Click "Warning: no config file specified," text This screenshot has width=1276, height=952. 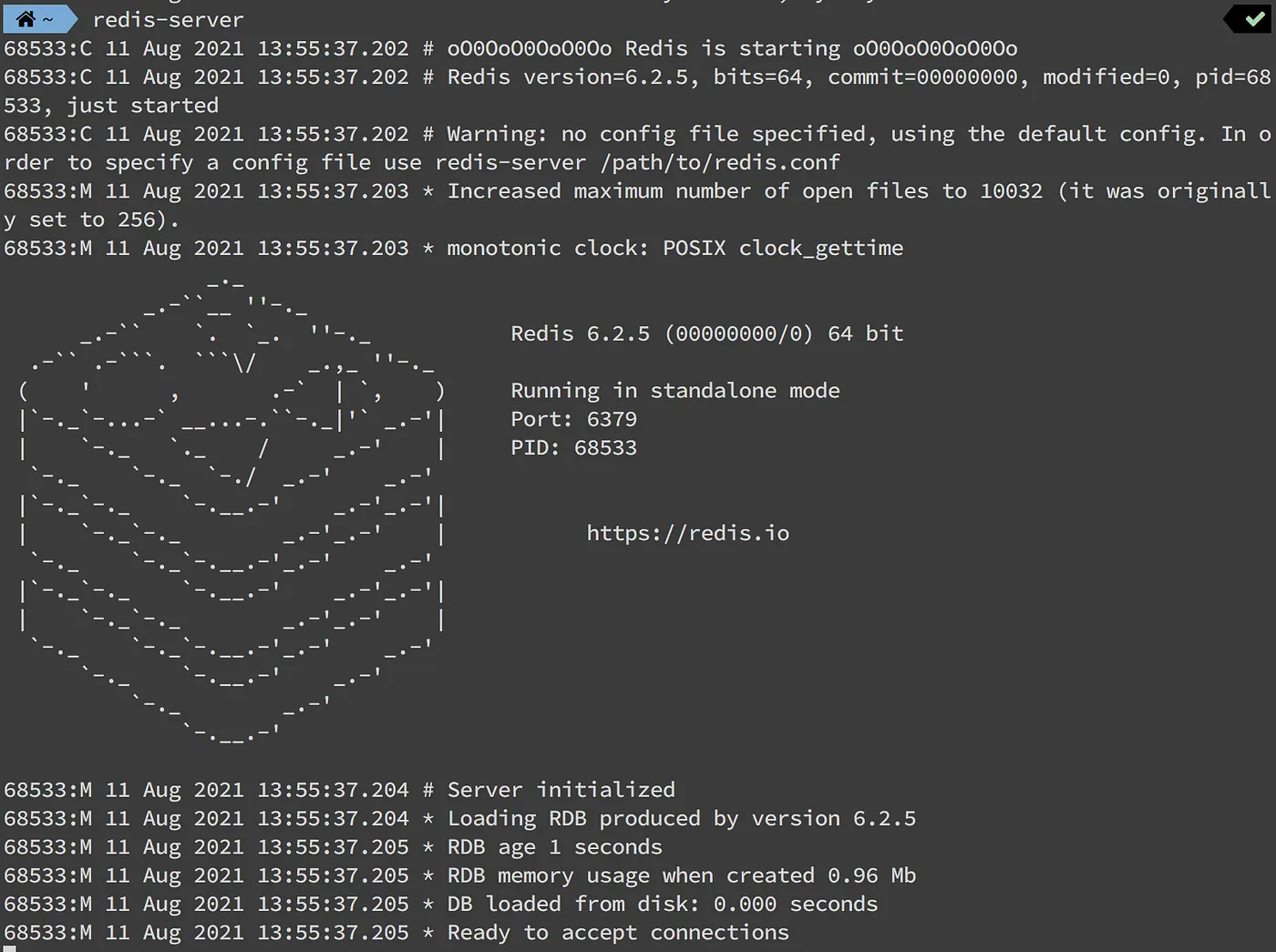point(663,134)
